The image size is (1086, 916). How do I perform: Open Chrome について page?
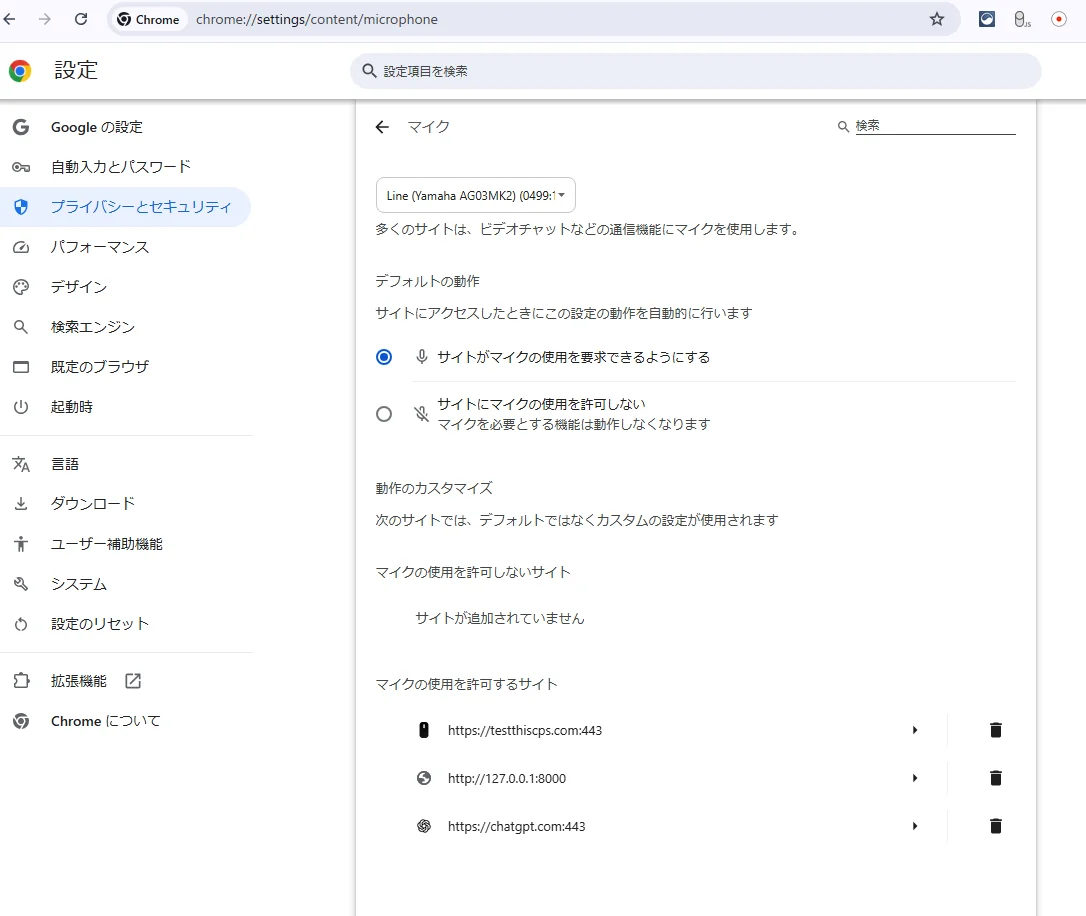[105, 721]
